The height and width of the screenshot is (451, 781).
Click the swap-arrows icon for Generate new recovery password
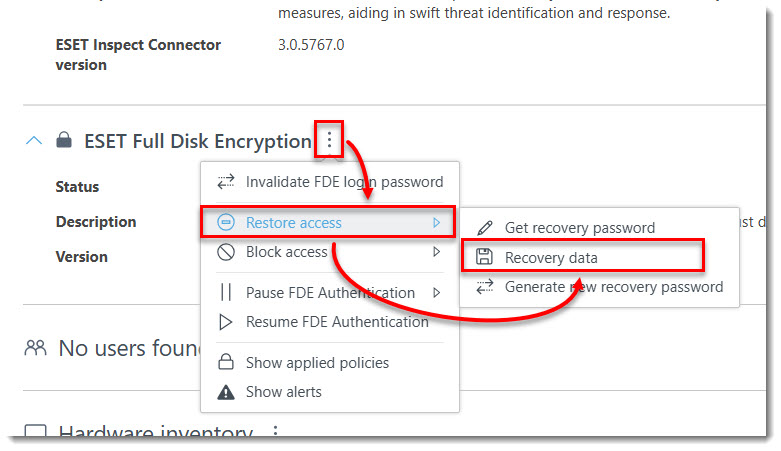[484, 287]
